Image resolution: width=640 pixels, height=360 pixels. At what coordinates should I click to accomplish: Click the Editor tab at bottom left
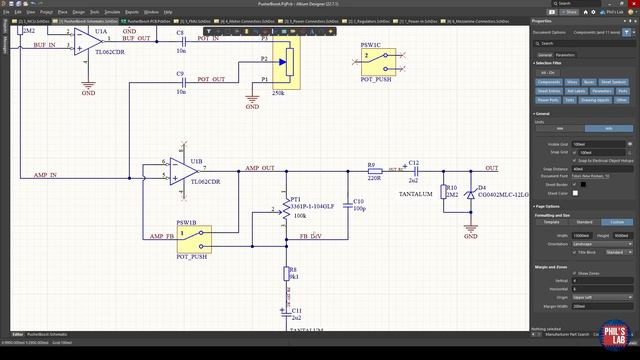coord(18,334)
